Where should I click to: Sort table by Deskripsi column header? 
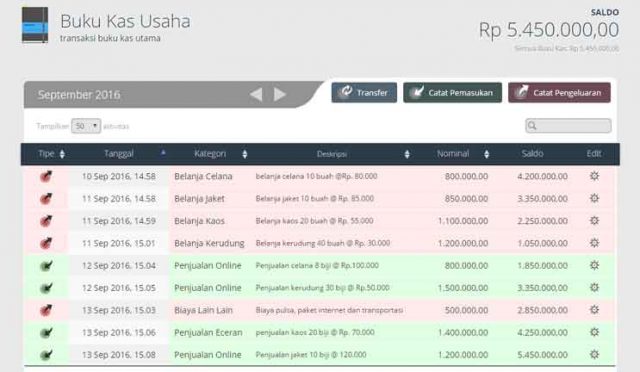(x=332, y=154)
